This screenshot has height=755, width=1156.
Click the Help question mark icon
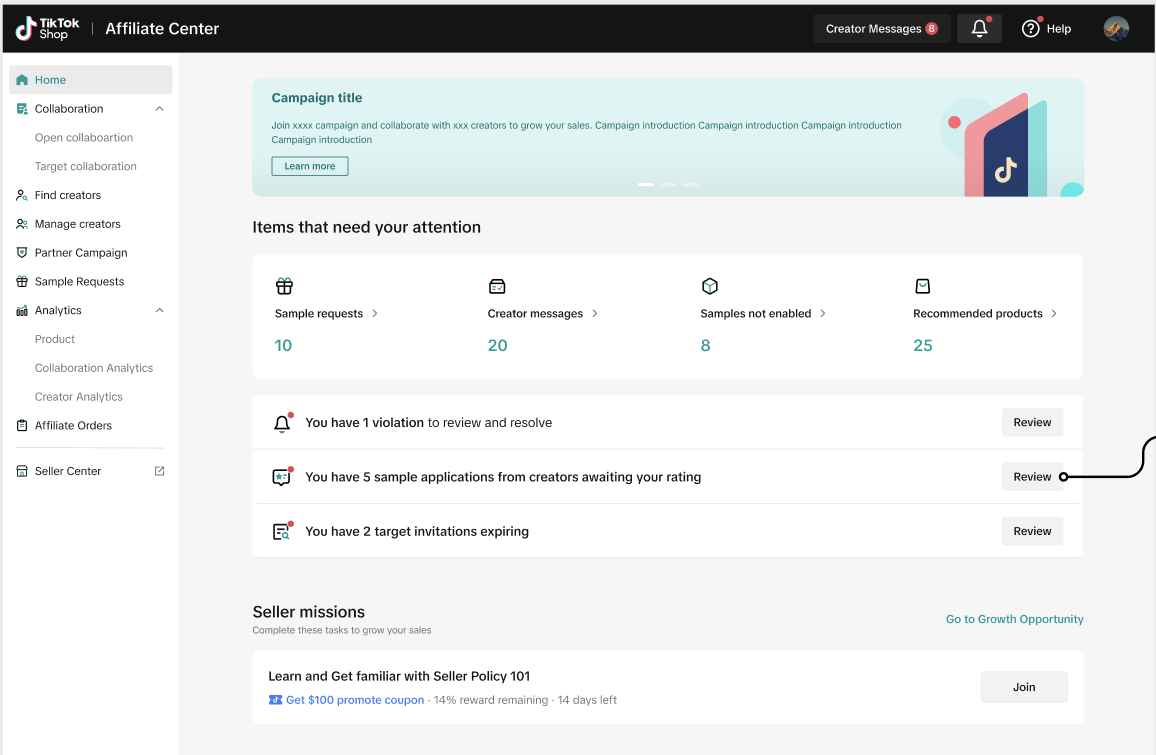pos(1030,29)
